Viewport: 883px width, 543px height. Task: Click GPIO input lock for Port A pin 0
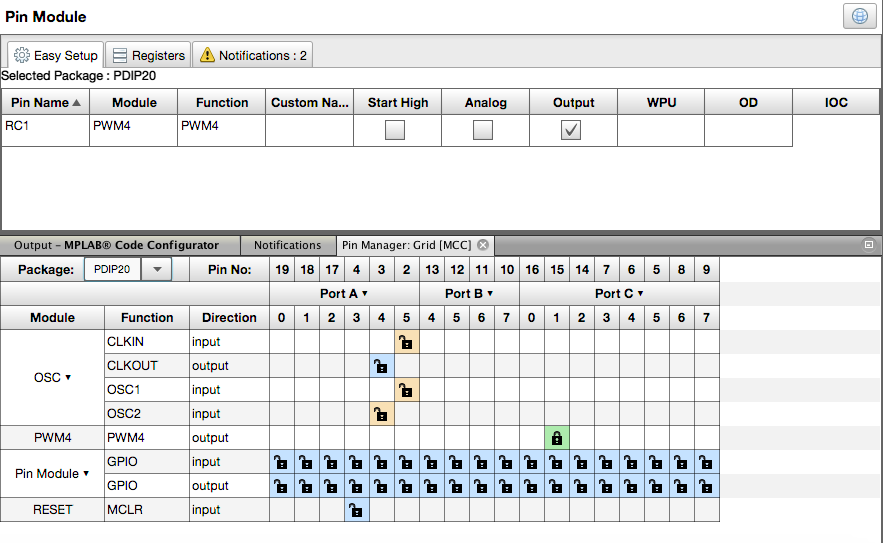click(281, 462)
